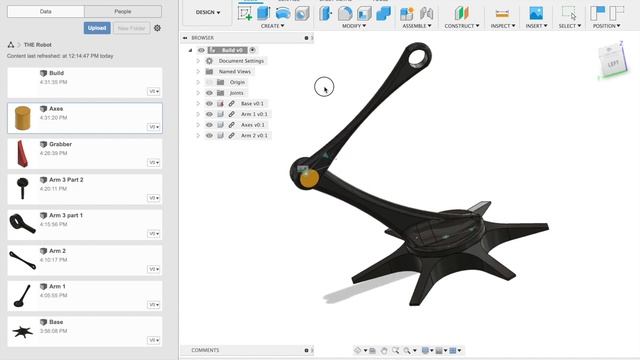
Task: Expand the Origin folder node
Action: pyautogui.click(x=198, y=82)
